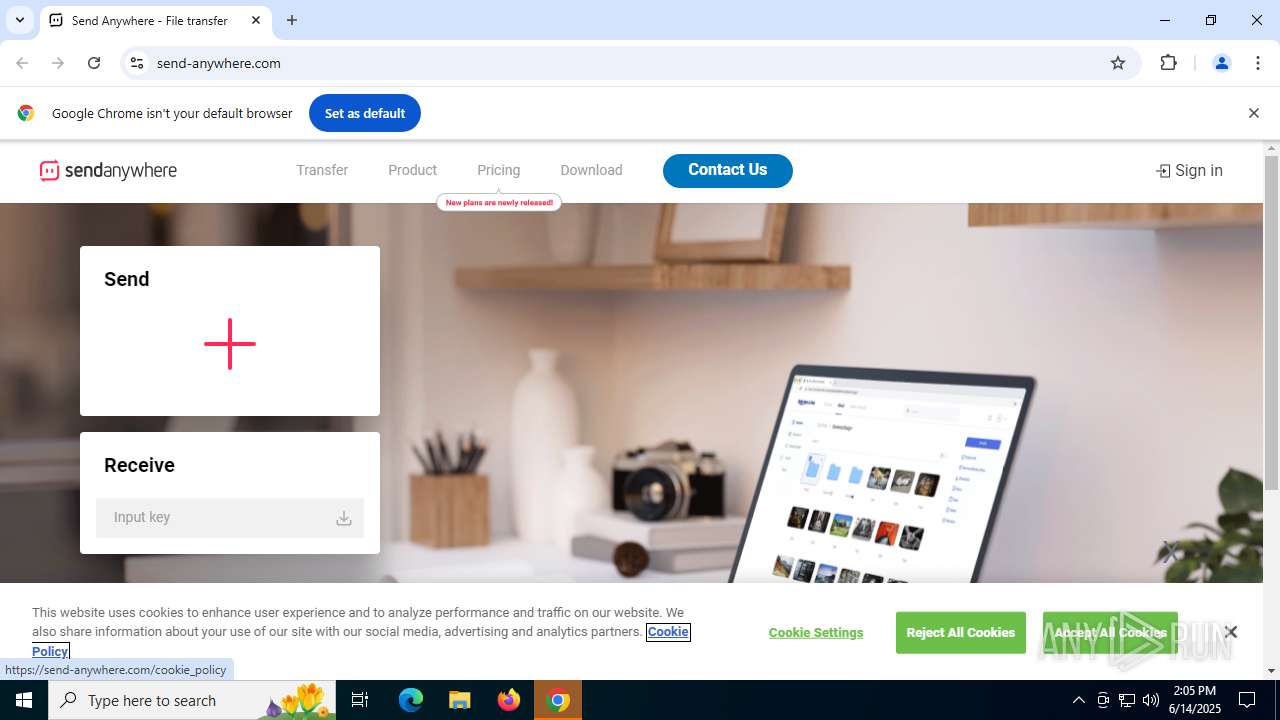This screenshot has width=1280, height=720.
Task: Open the Download menu item
Action: (591, 170)
